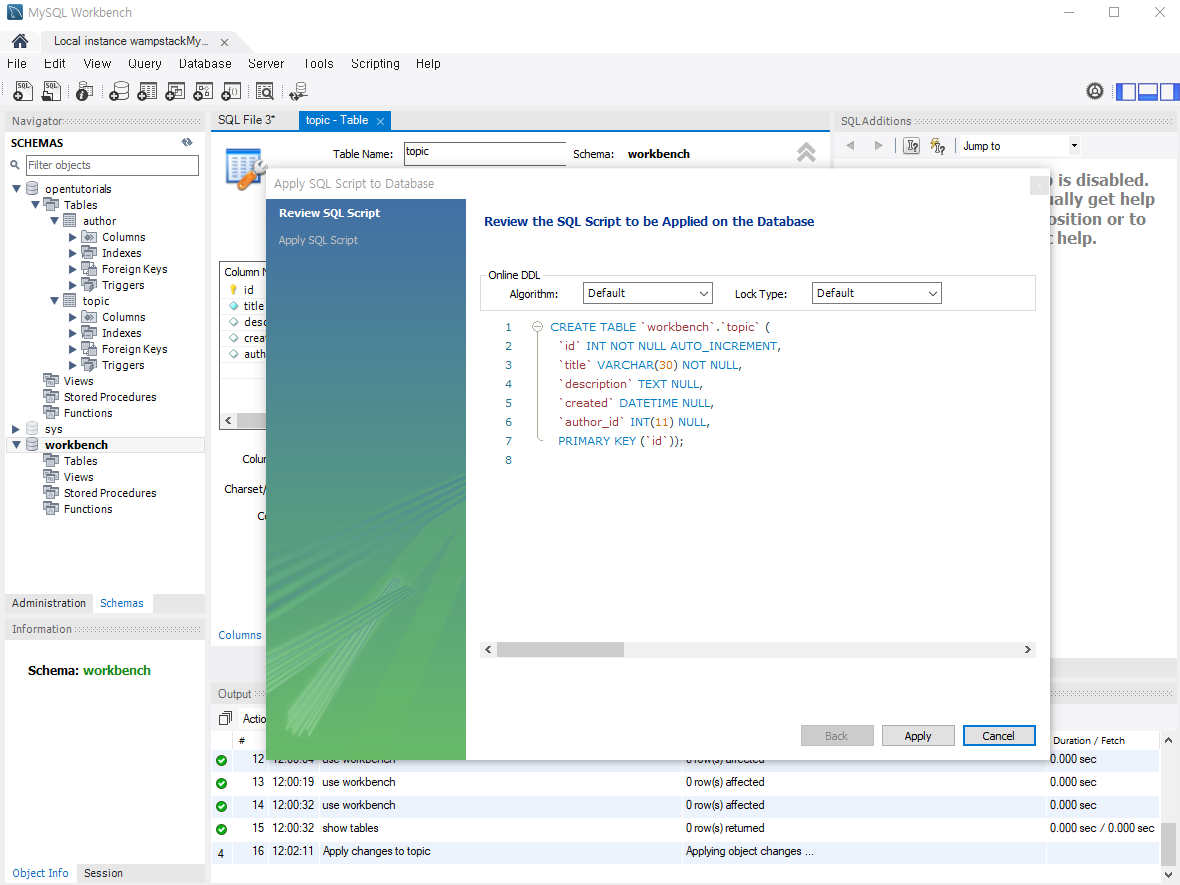Open inspector for selected object icon
Image resolution: width=1180 pixels, height=885 pixels.
(x=84, y=91)
